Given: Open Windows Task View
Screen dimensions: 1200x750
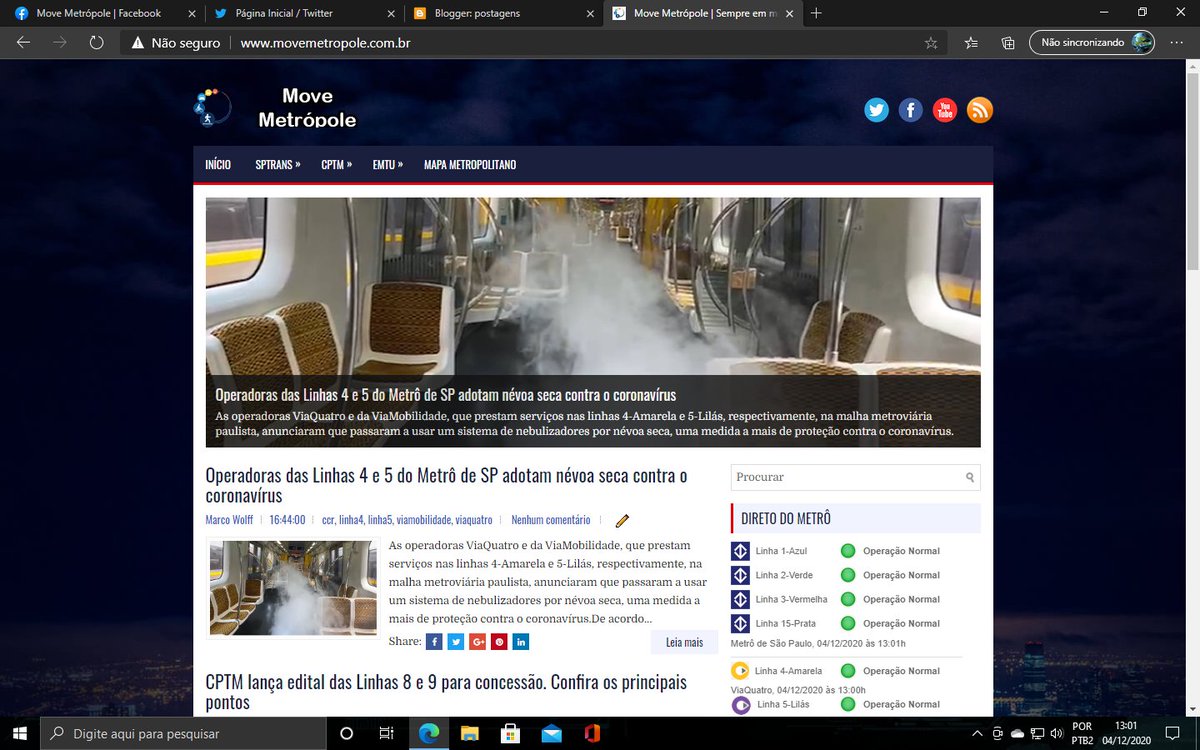Looking at the screenshot, I should tap(387, 733).
